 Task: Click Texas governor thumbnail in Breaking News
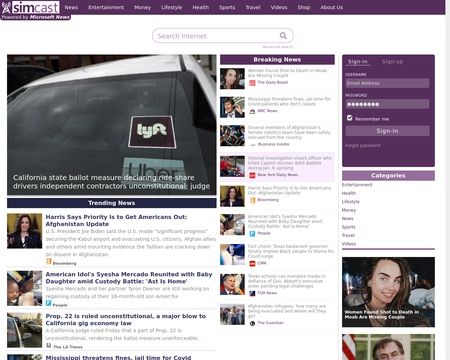(232, 284)
